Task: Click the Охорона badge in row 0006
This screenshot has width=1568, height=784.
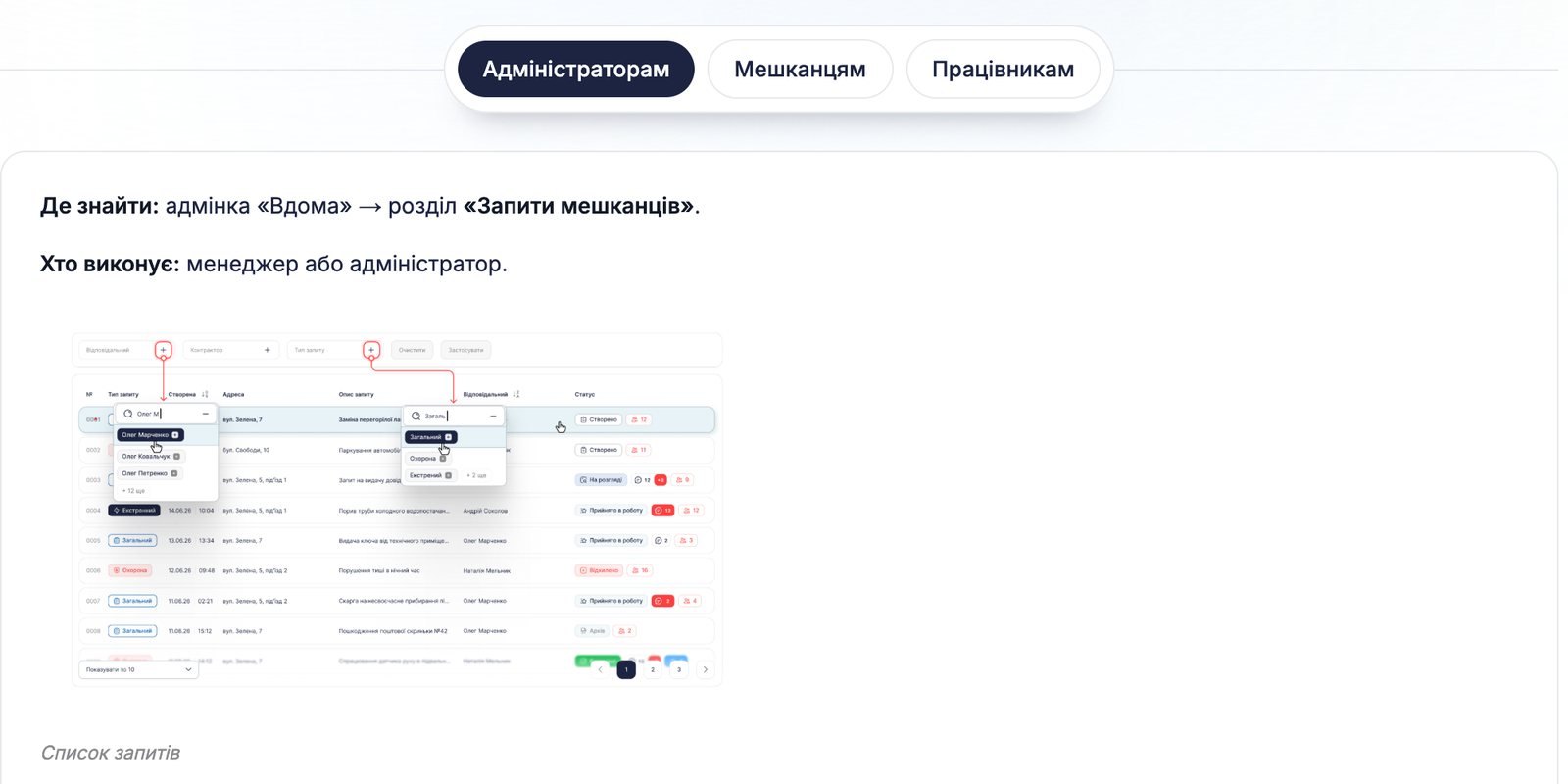Action: tap(130, 570)
